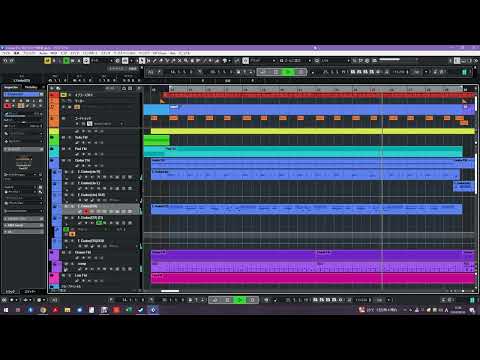Click the top zoom slider
Viewport: 480px width, 360px height.
[x=398, y=60]
